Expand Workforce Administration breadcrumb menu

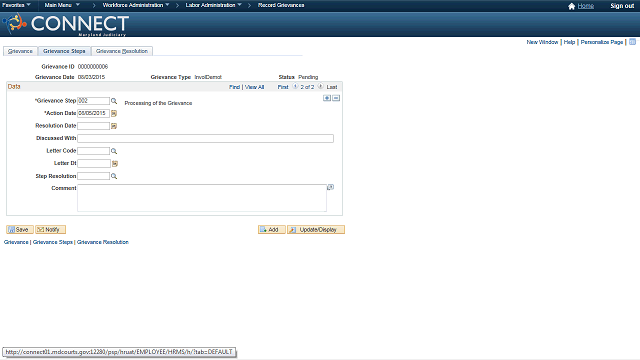click(136, 5)
